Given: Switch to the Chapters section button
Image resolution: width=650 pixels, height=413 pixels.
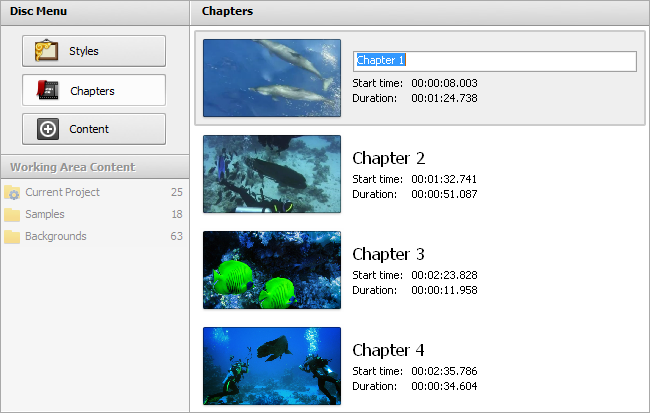Looking at the screenshot, I should tap(94, 90).
